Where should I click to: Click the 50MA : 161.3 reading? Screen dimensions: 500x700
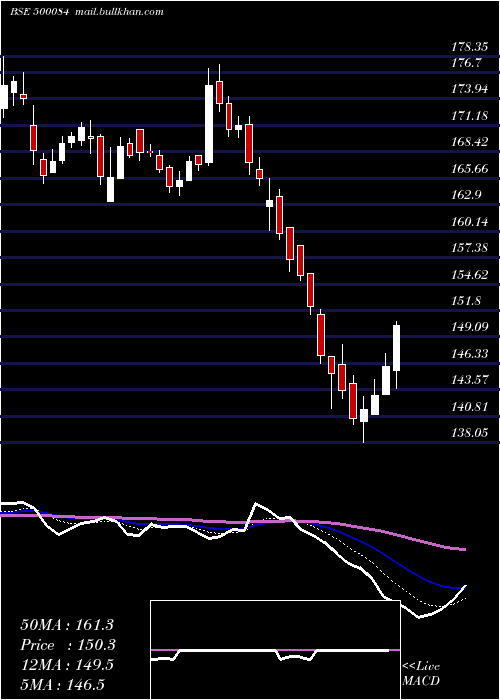67,625
